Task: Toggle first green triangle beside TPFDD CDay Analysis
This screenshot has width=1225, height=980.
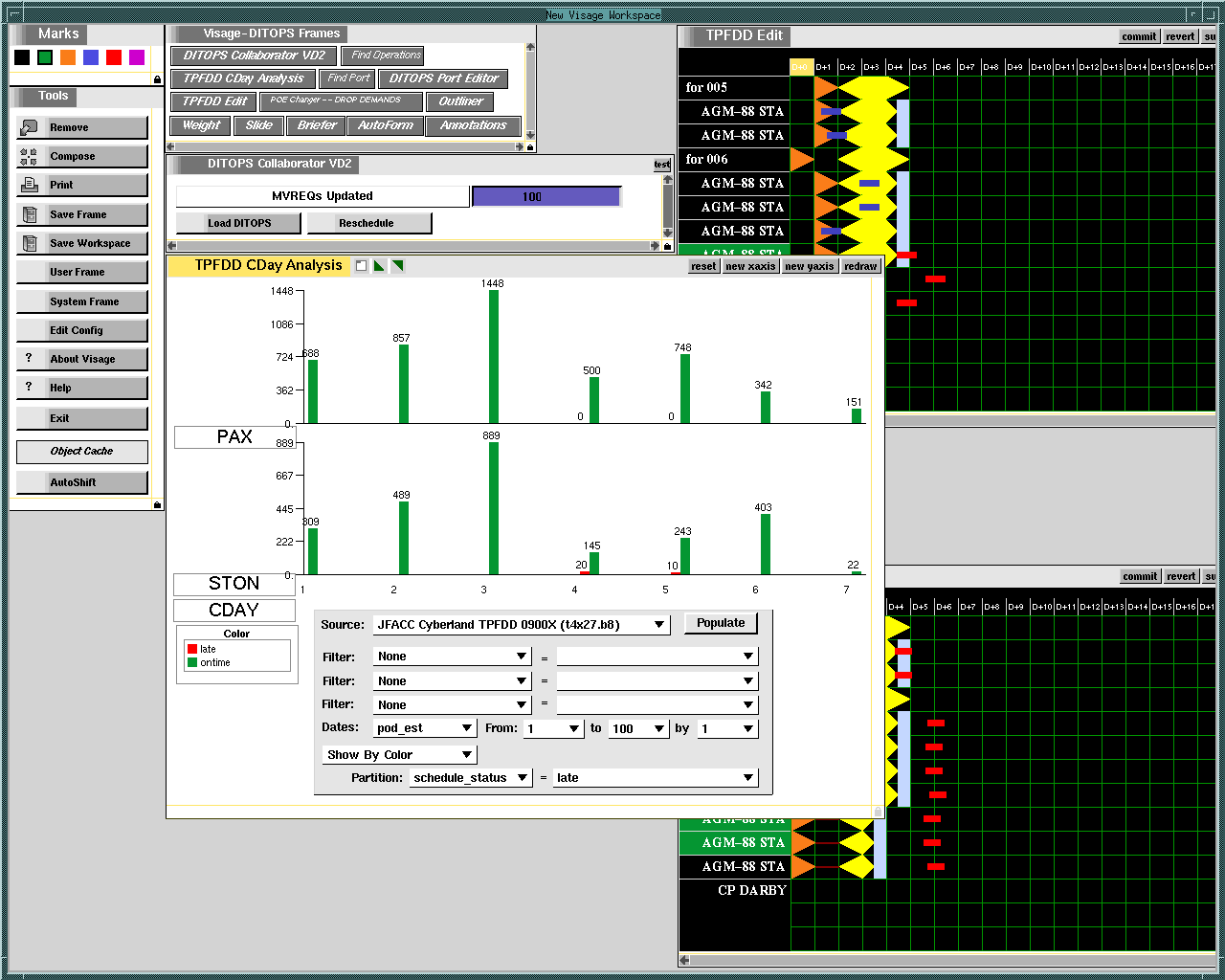Action: click(x=379, y=266)
